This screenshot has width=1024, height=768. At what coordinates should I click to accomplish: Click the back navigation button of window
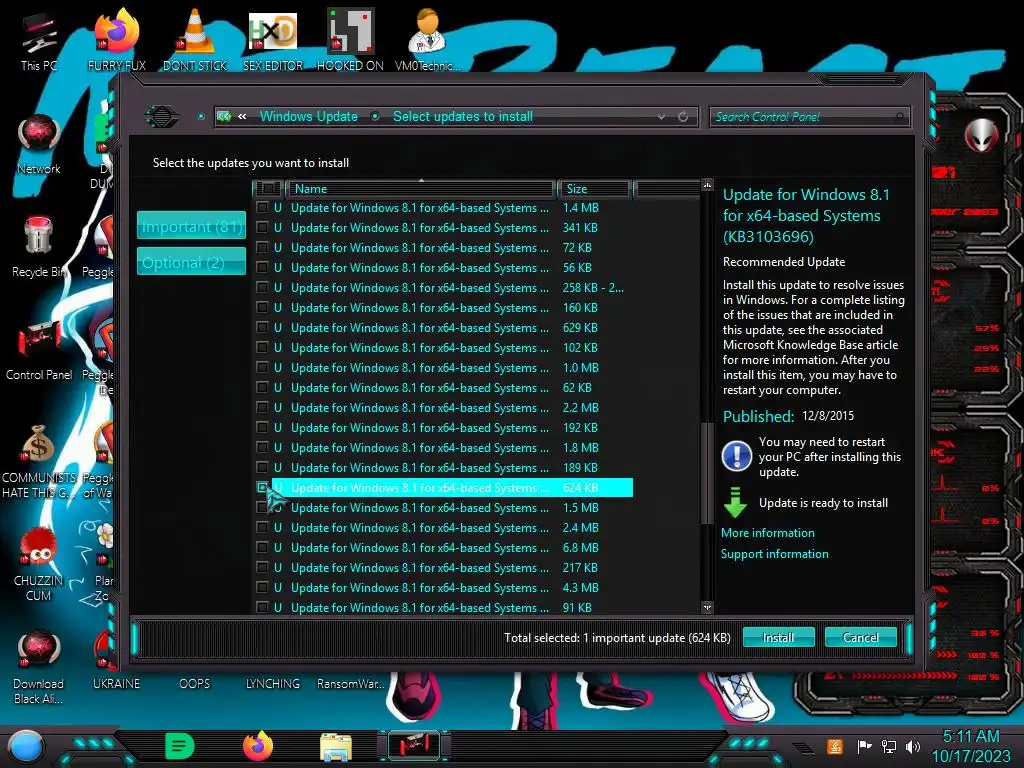(162, 117)
